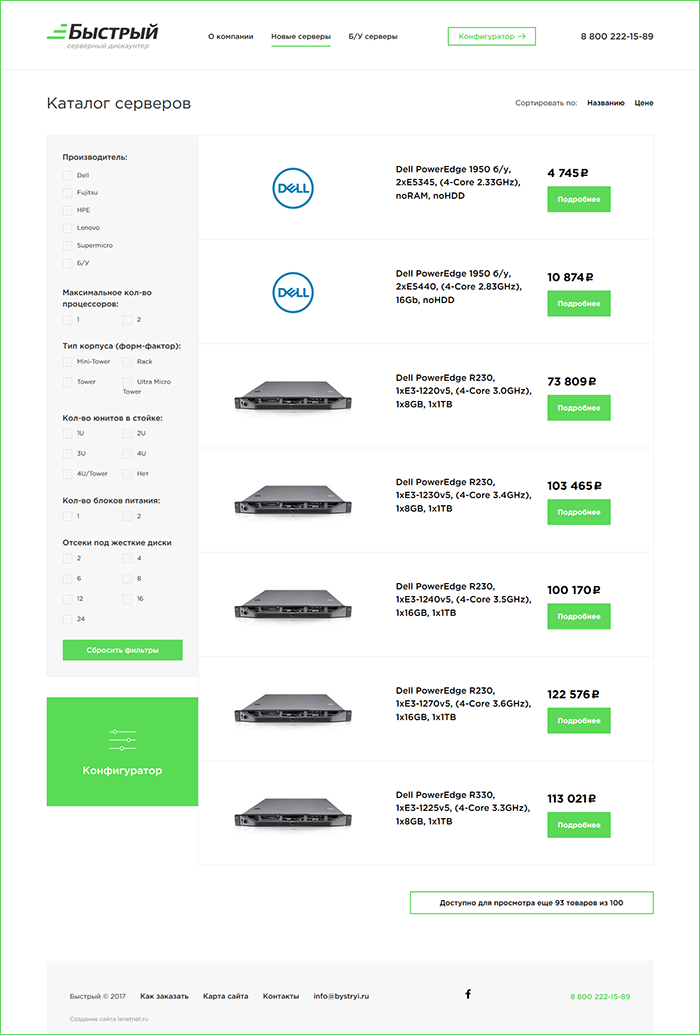The image size is (700, 1035).
Task: Open server image of R230 1xE3-1240v5
Action: tap(293, 605)
